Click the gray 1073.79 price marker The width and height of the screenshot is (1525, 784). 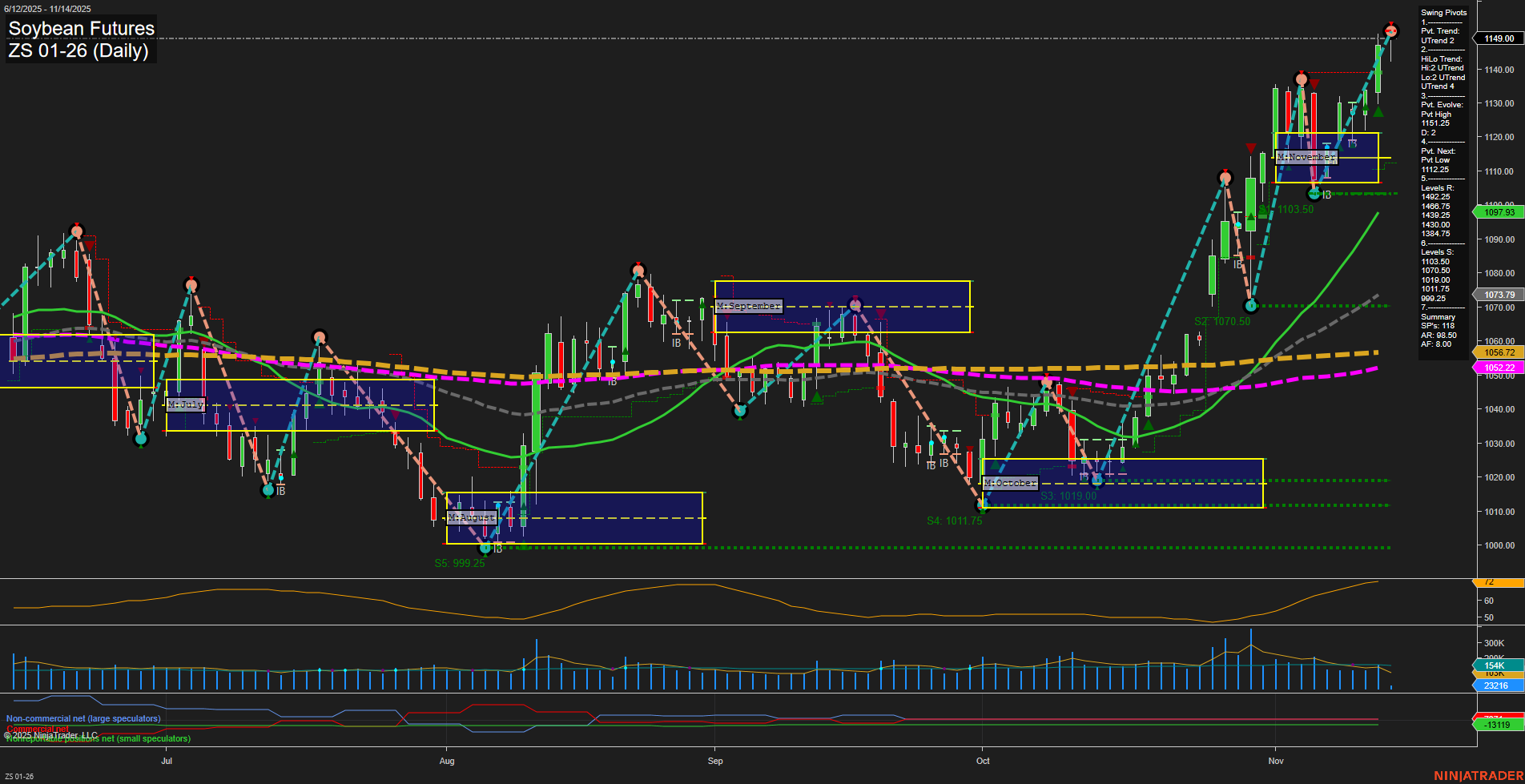tap(1497, 294)
